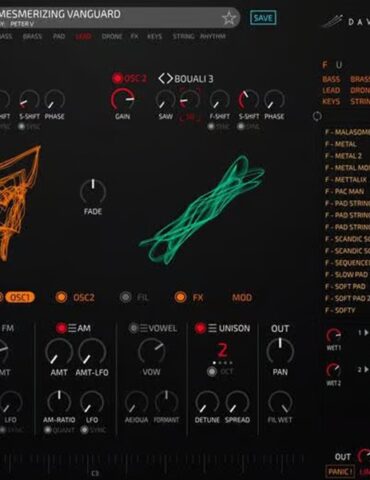Click the AM-RATIO knob
The height and width of the screenshot is (480, 370).
click(59, 402)
